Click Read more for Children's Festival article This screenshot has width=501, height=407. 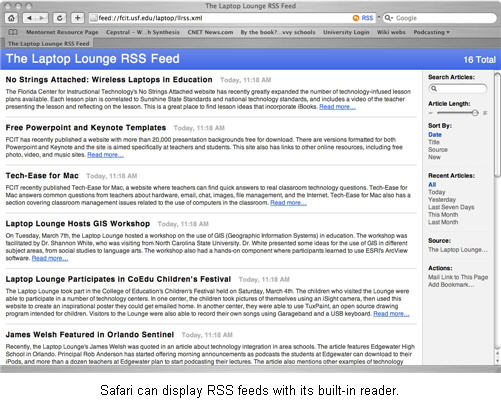(391, 314)
